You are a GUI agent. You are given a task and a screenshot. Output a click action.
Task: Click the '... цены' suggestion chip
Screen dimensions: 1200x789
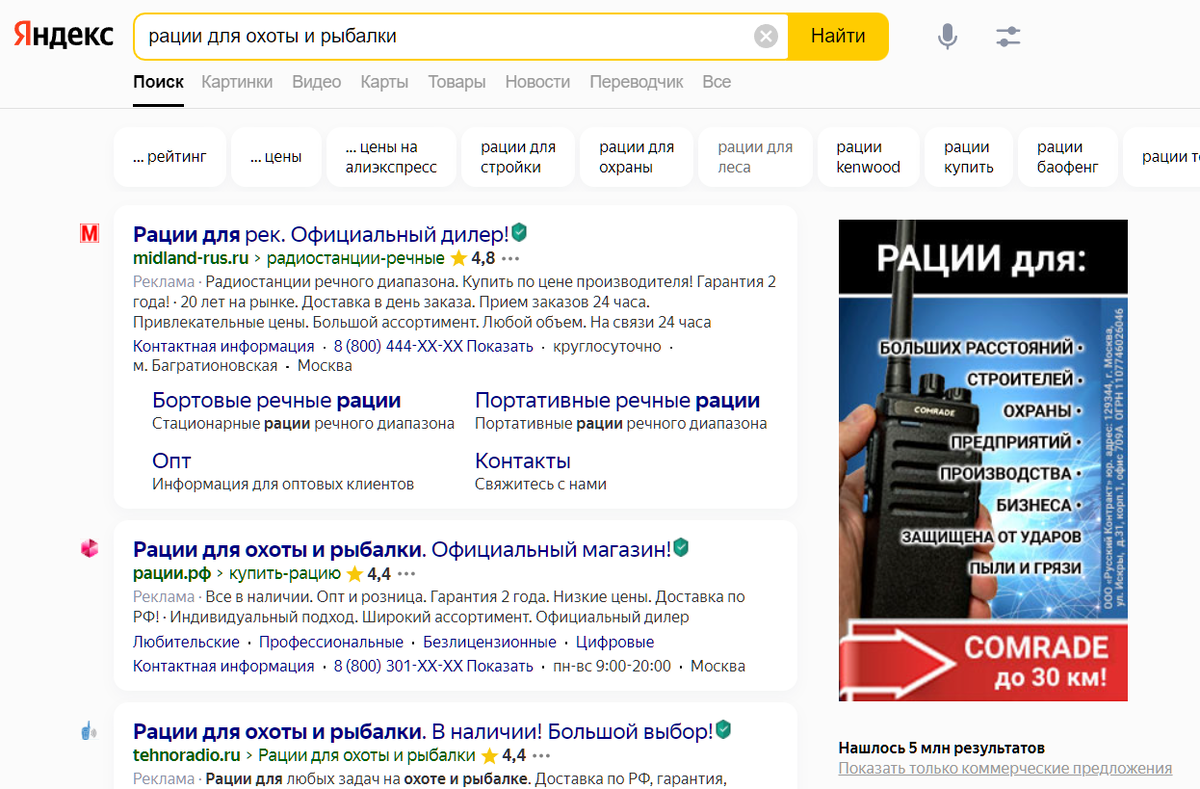pos(275,157)
